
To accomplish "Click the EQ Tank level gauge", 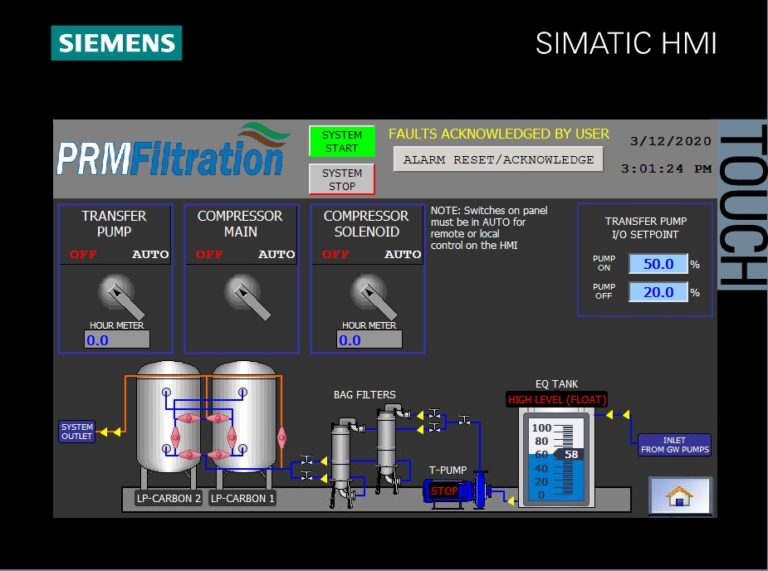I will (x=553, y=461).
